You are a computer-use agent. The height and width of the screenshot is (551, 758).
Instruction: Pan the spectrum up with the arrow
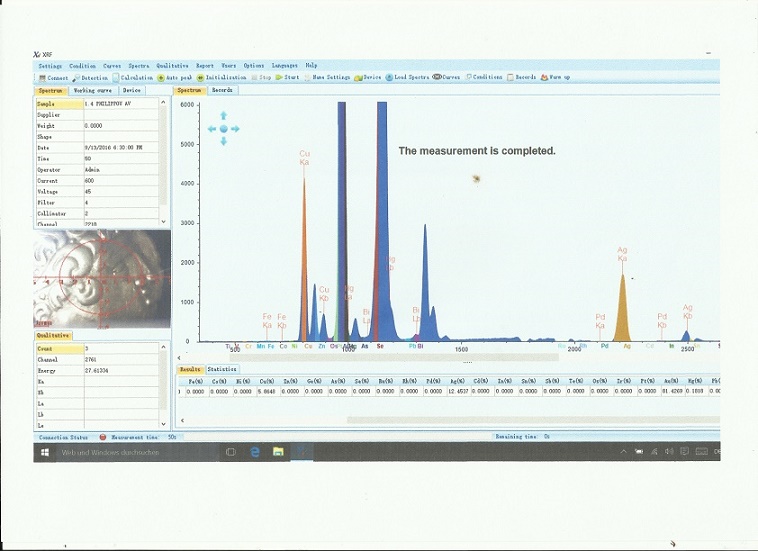click(223, 115)
